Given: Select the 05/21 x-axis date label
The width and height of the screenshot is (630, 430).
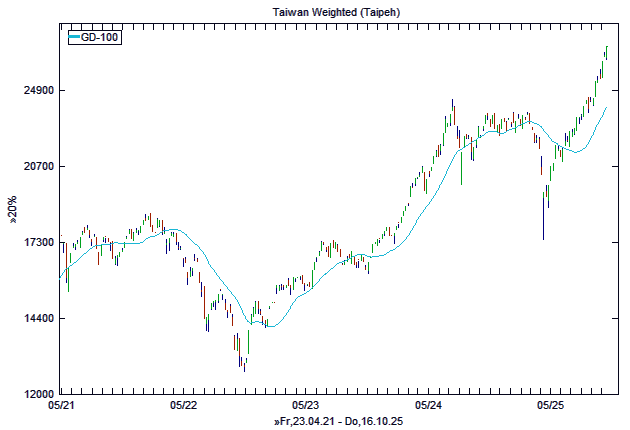Looking at the screenshot, I should click(x=61, y=406).
